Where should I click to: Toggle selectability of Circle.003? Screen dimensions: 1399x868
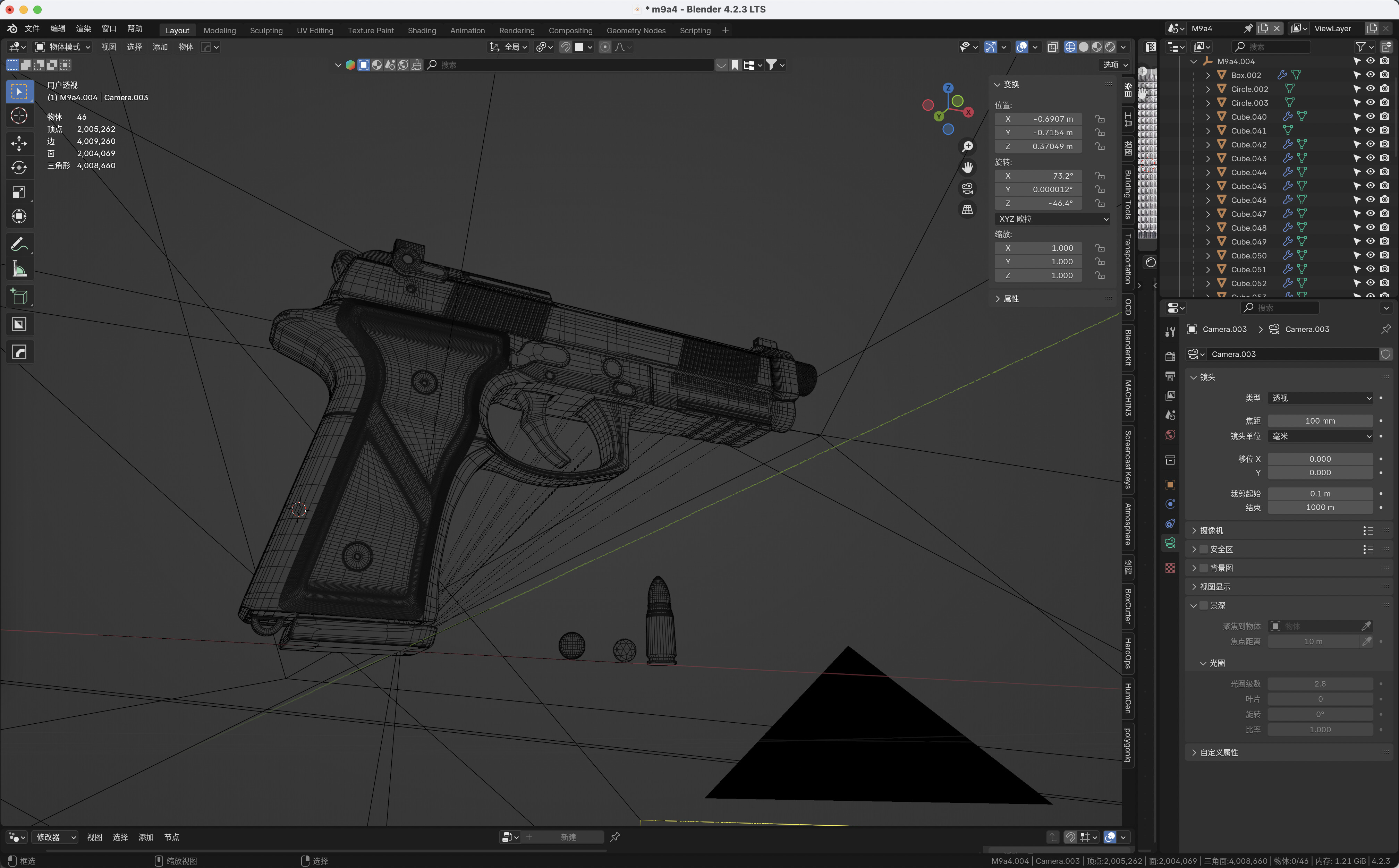tap(1357, 103)
